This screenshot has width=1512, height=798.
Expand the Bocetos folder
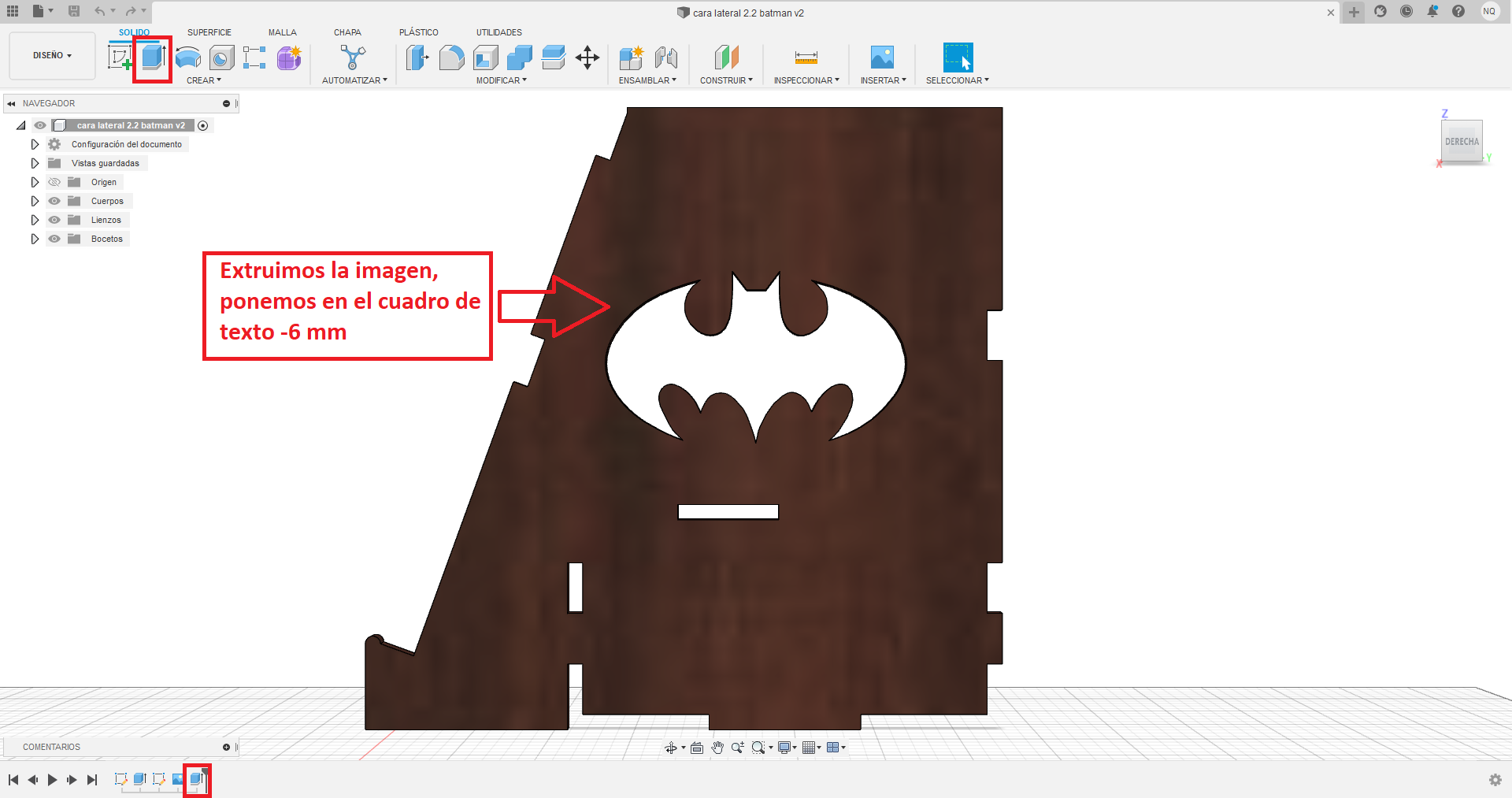[x=35, y=239]
